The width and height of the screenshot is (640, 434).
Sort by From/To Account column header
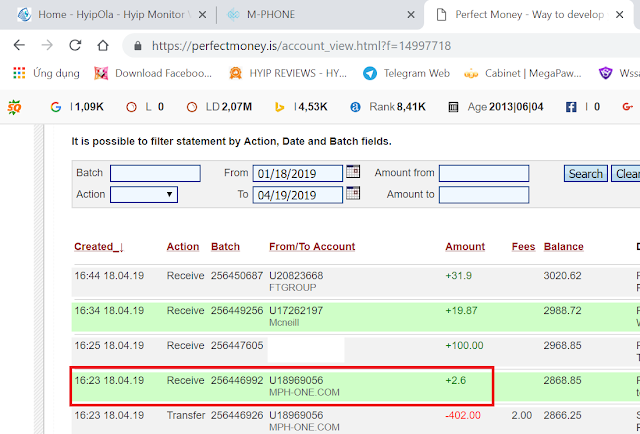click(x=312, y=247)
